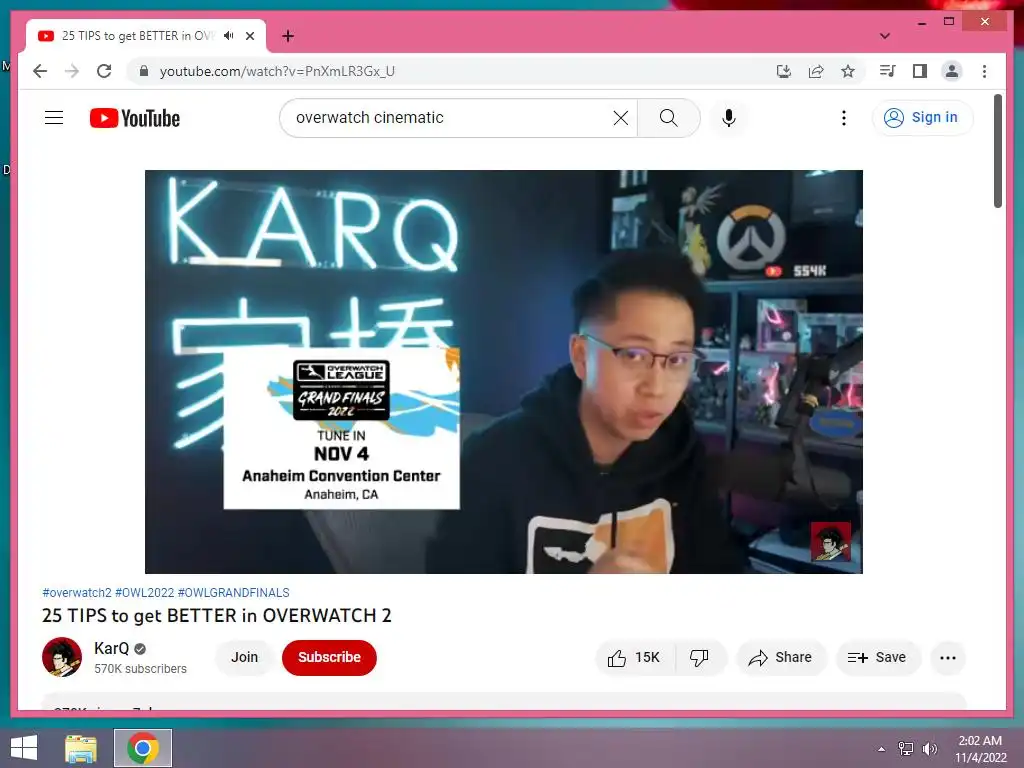1024x768 pixels.
Task: Reload the YouTube page
Action: pyautogui.click(x=104, y=71)
